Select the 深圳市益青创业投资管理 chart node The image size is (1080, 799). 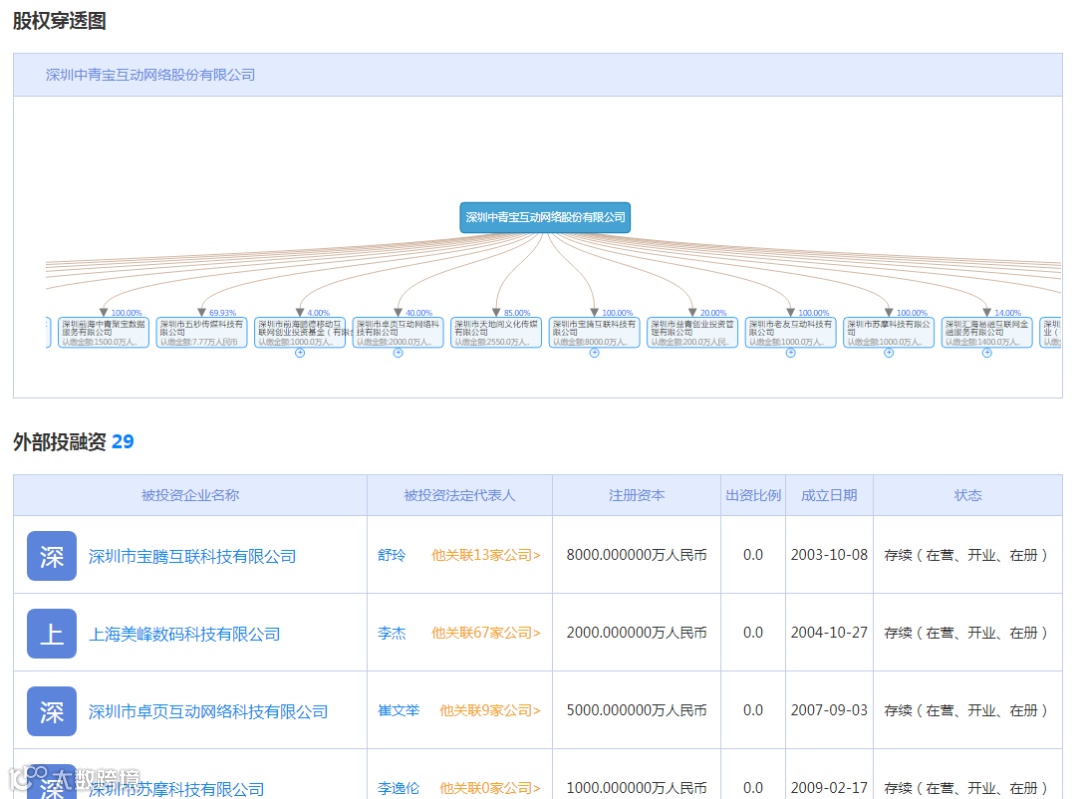[692, 333]
